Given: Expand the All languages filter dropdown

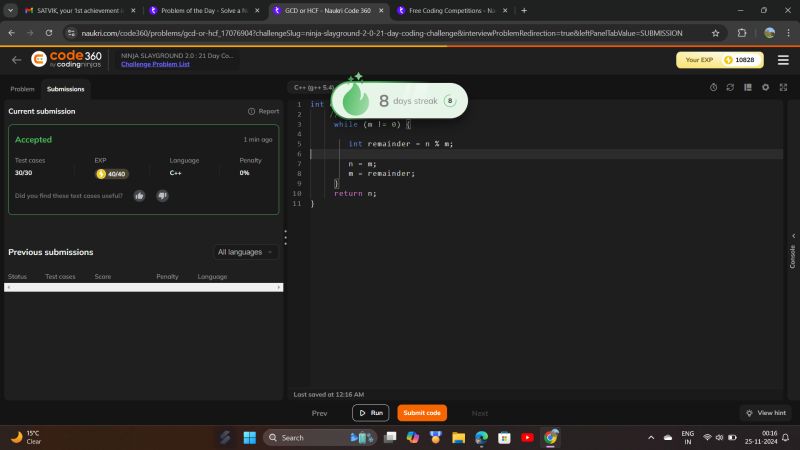Looking at the screenshot, I should (x=245, y=252).
